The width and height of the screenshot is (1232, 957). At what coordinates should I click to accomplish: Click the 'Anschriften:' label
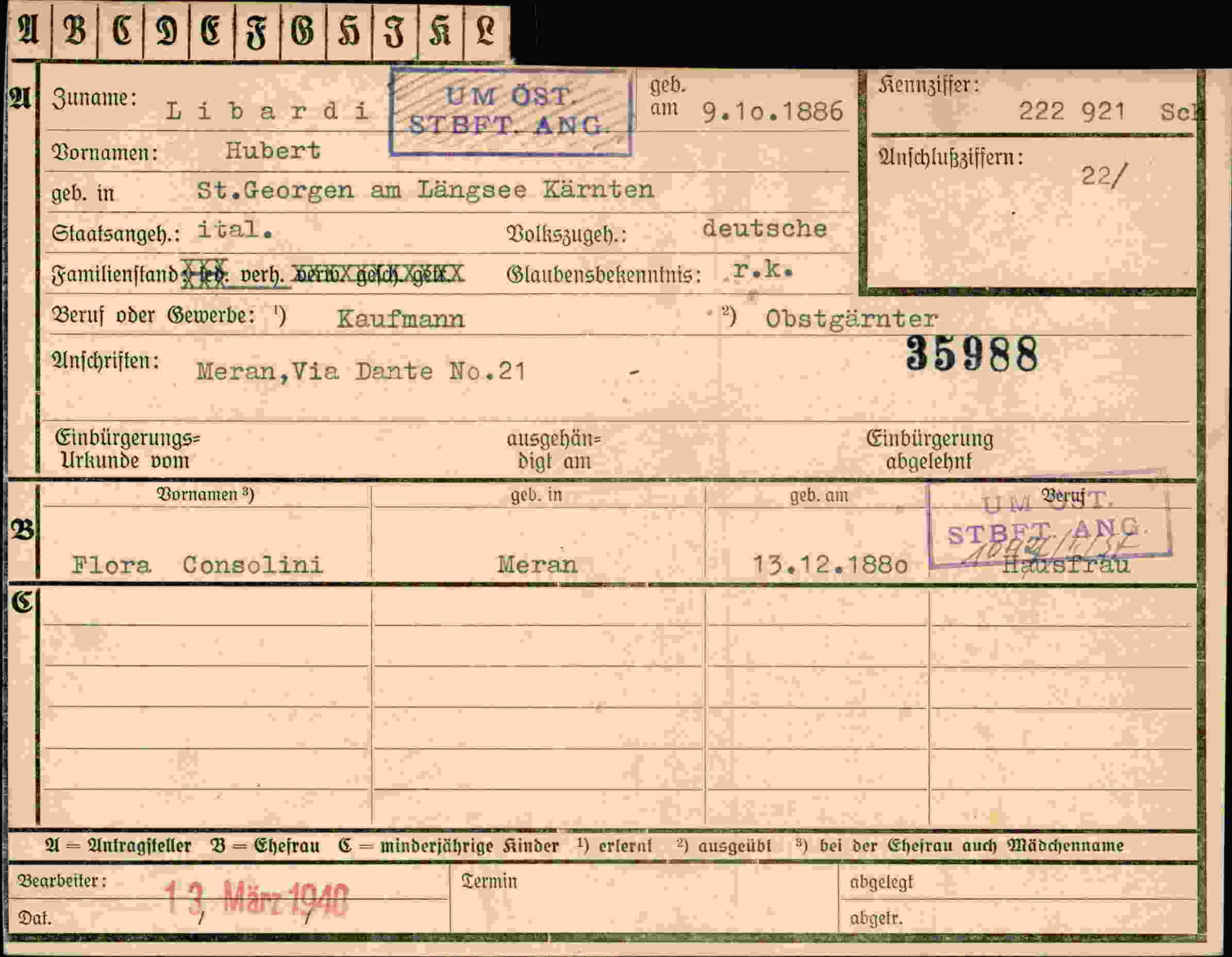point(106,361)
